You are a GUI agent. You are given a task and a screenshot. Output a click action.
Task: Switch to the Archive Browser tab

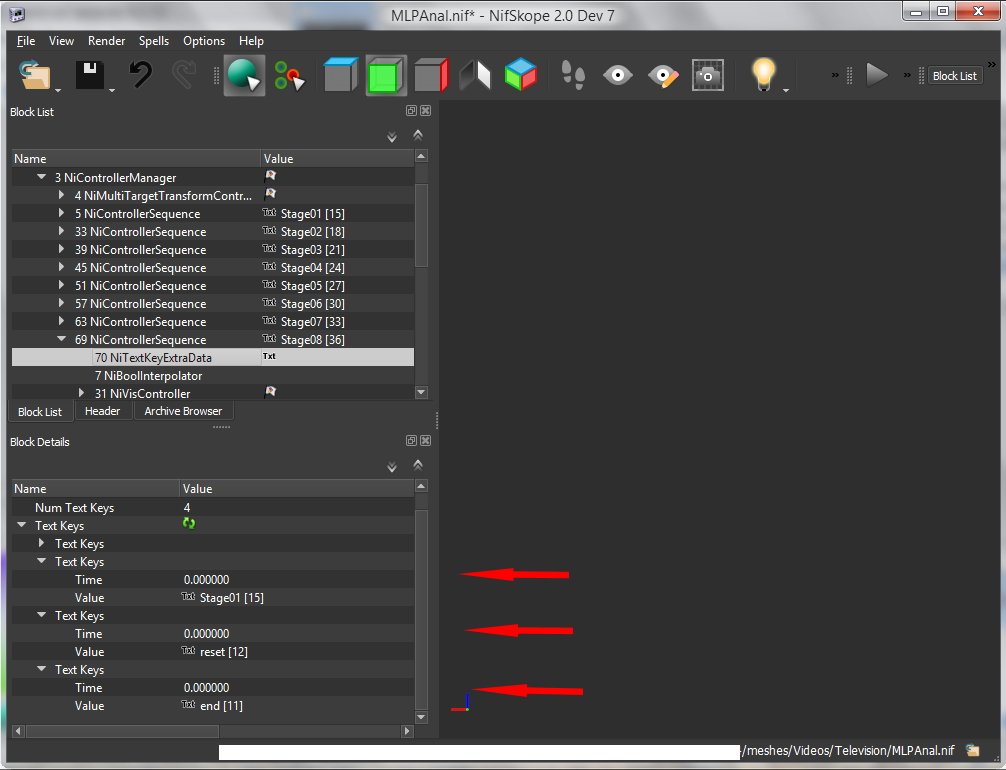tap(183, 411)
